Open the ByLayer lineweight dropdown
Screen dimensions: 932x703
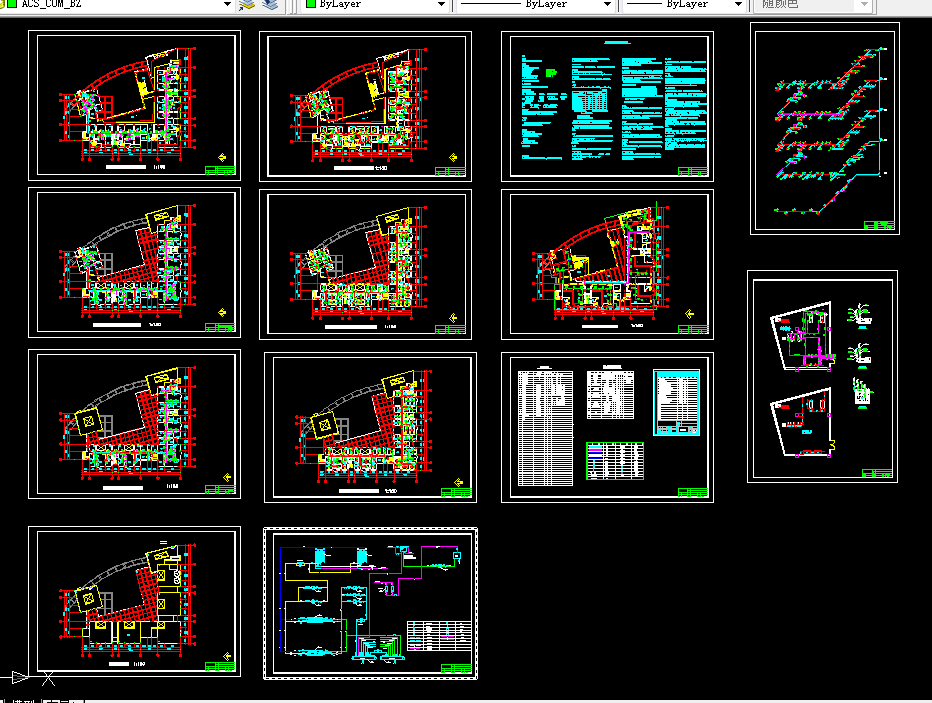point(684,5)
